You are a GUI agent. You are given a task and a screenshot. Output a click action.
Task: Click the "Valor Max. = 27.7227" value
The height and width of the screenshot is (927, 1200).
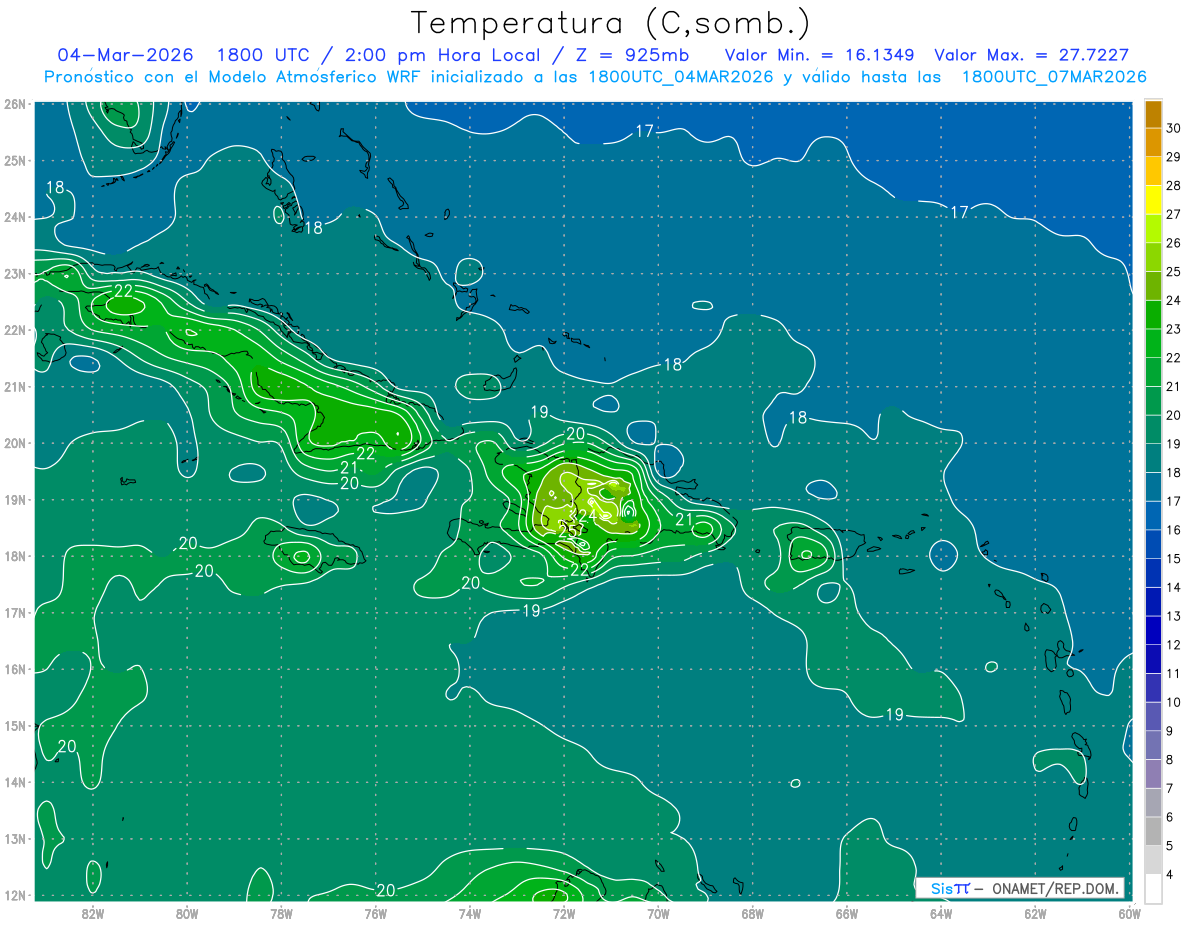click(x=1032, y=55)
